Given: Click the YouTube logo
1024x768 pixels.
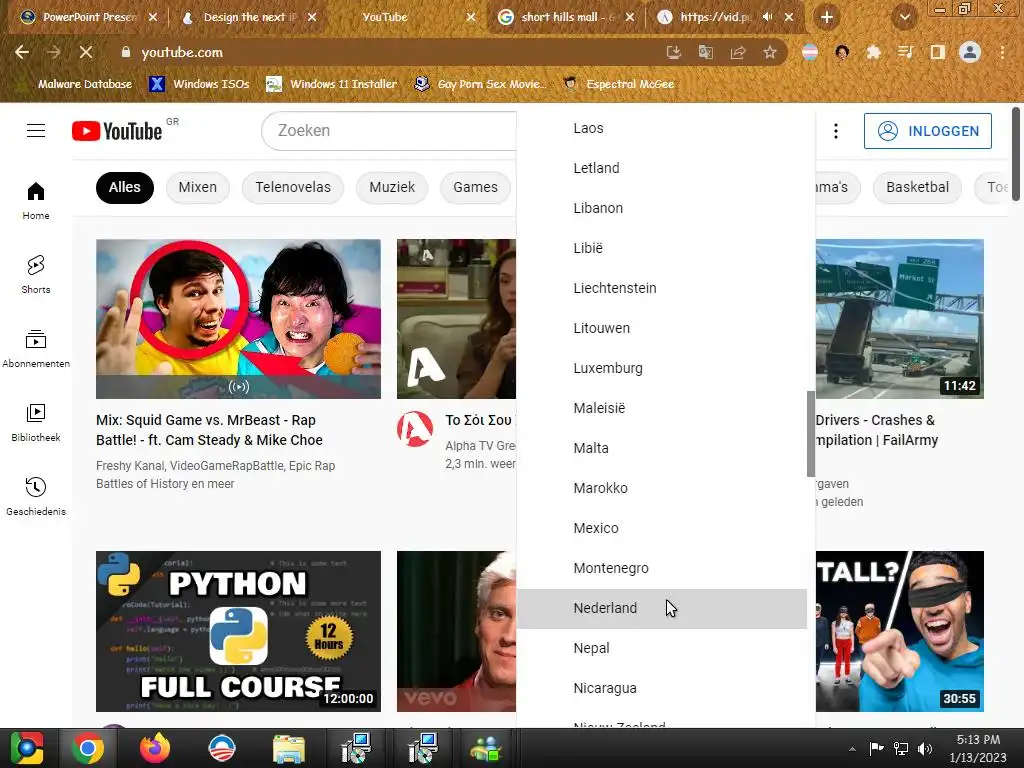Looking at the screenshot, I should (x=117, y=131).
